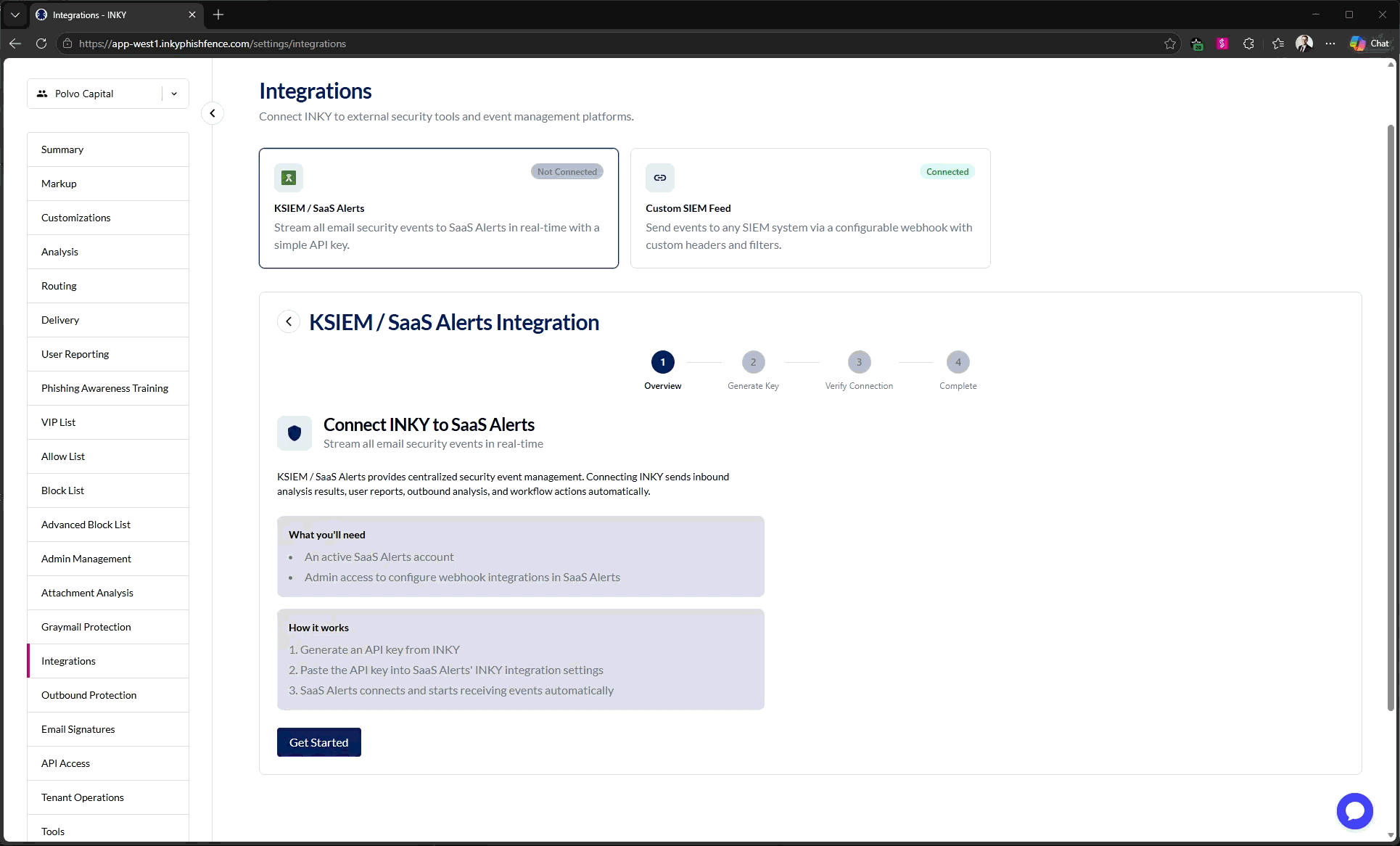Open Tools in the sidebar

pyautogui.click(x=108, y=830)
